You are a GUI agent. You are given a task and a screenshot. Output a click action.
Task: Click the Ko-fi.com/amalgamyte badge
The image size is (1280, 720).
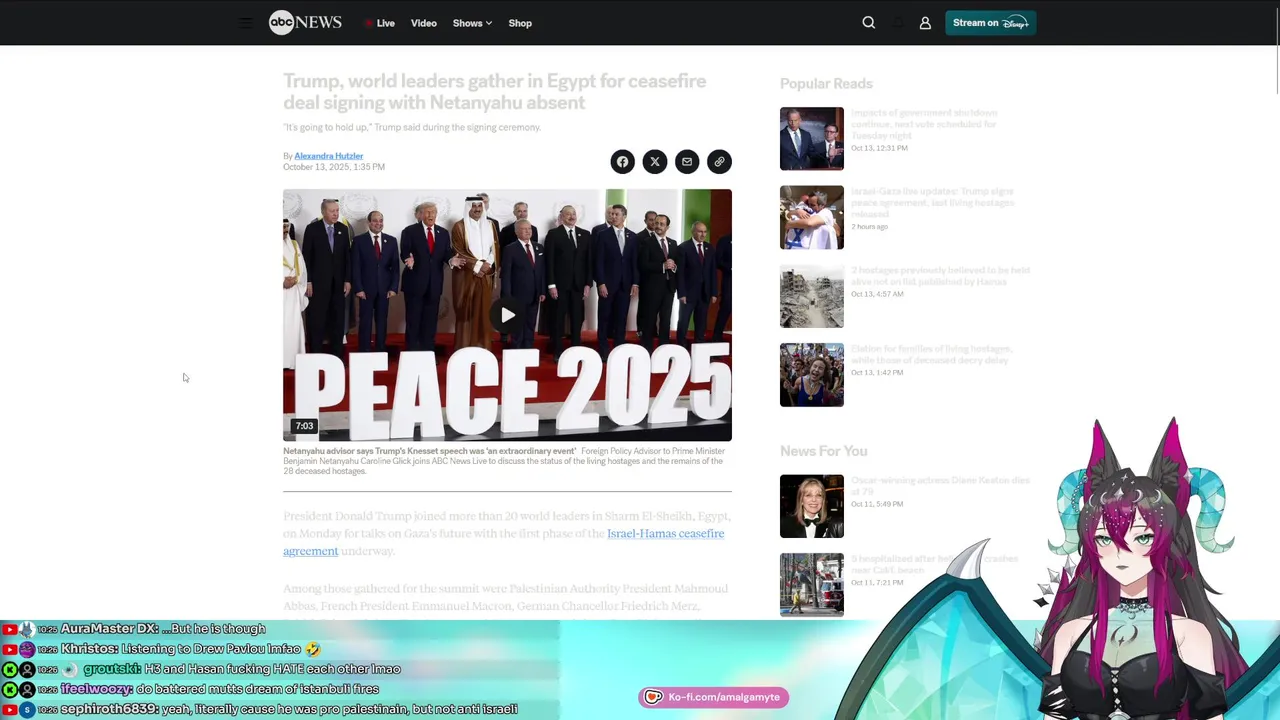[713, 697]
